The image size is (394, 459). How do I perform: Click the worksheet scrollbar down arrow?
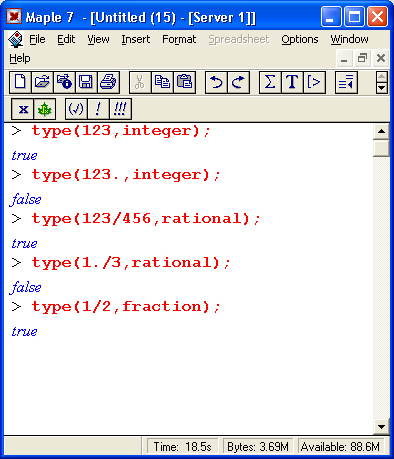[381, 426]
